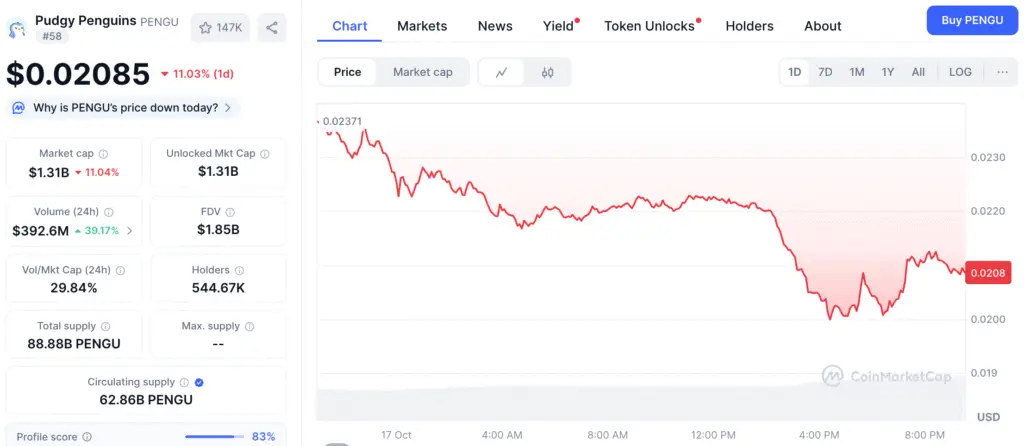Toggle chart to Price view

pos(348,72)
